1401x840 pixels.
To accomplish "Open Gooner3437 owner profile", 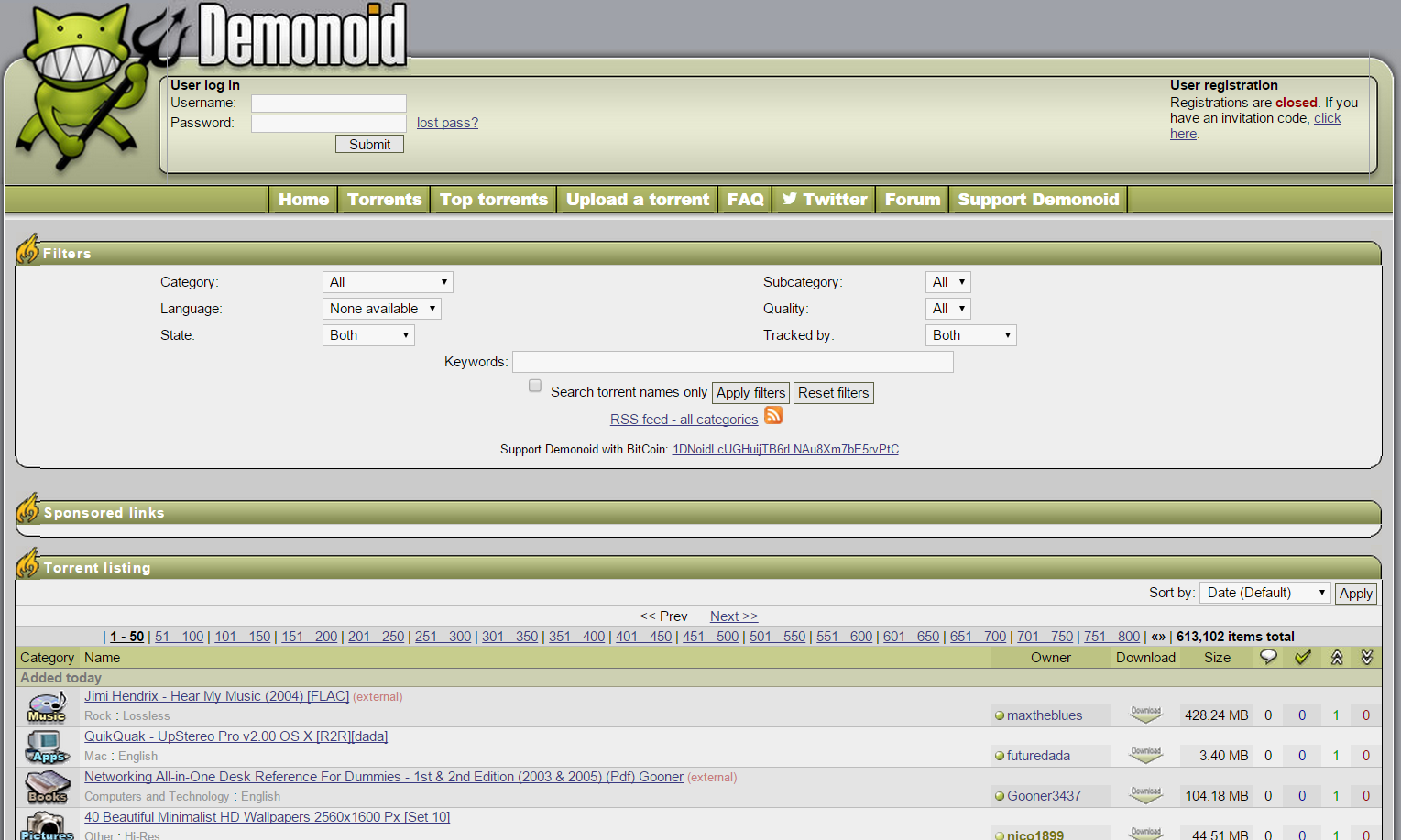I will click(x=1044, y=796).
